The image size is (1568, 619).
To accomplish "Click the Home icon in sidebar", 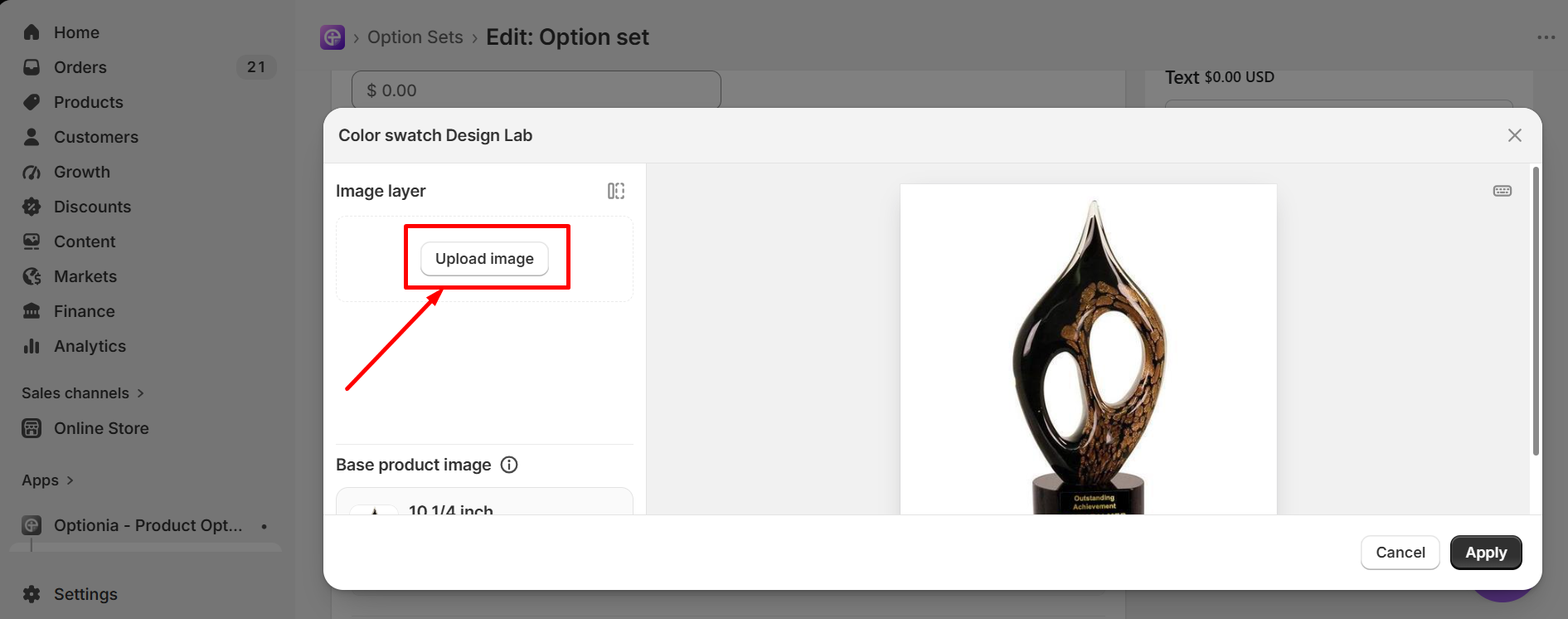I will 32,32.
